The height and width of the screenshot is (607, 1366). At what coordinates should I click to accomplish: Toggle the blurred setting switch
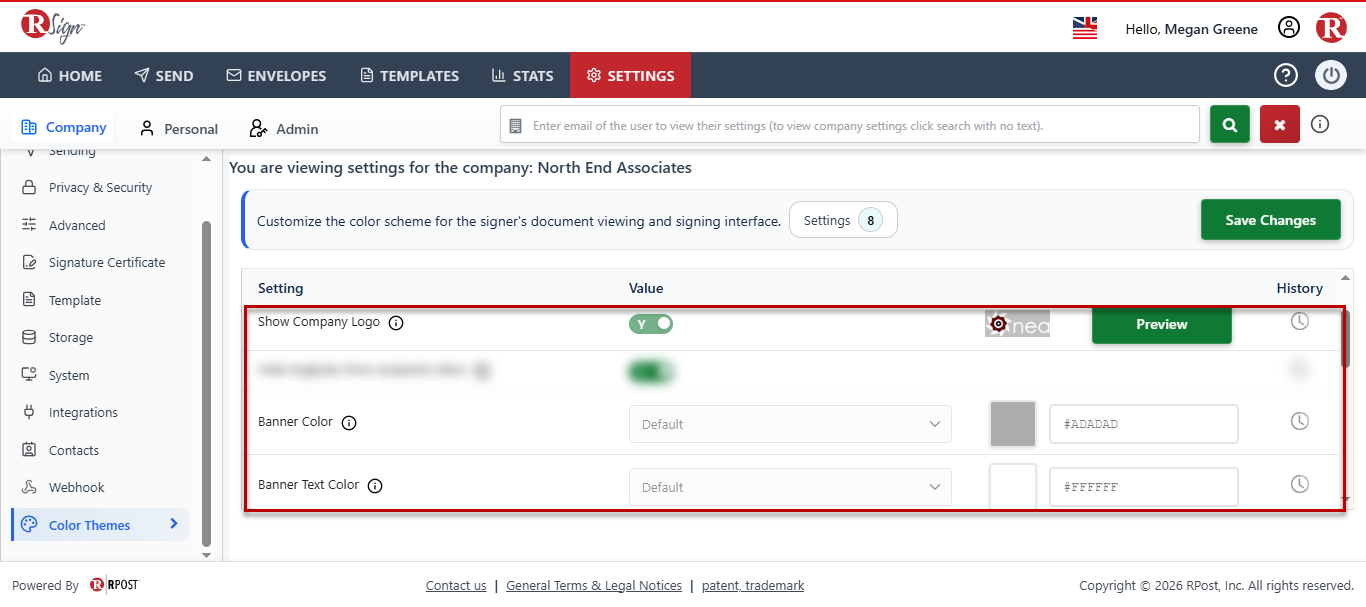[x=651, y=372]
